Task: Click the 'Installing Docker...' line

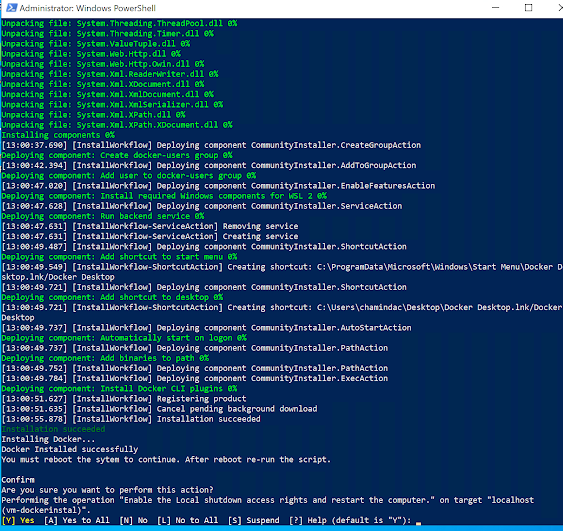Action: pyautogui.click(x=48, y=439)
